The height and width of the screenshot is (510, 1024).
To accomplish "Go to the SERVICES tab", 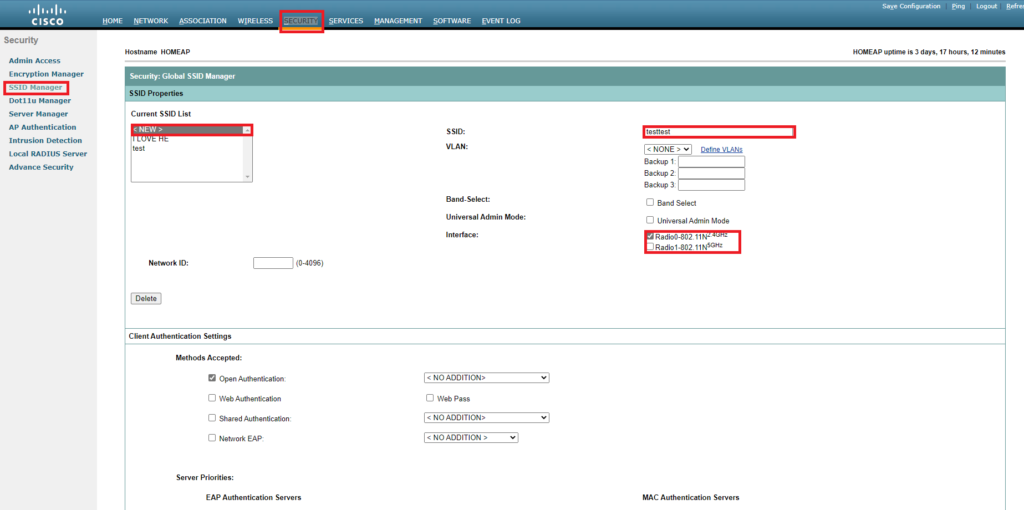I will coord(346,21).
